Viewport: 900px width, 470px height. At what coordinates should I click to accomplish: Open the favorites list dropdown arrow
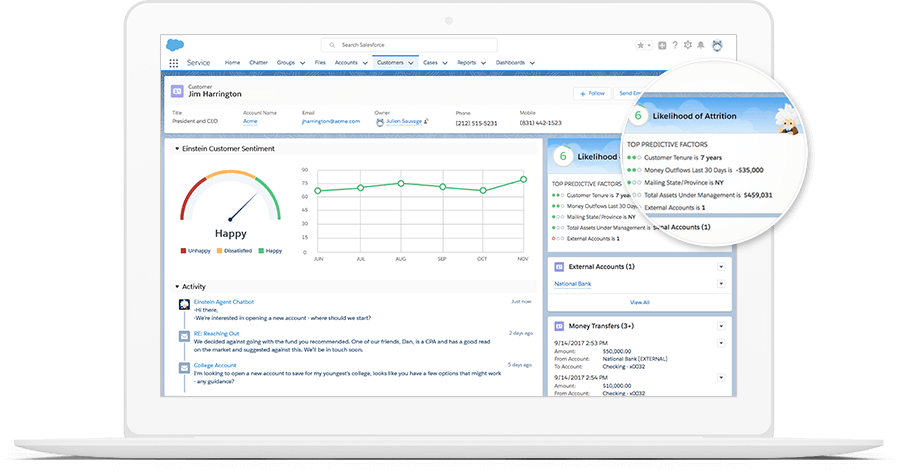tap(649, 45)
